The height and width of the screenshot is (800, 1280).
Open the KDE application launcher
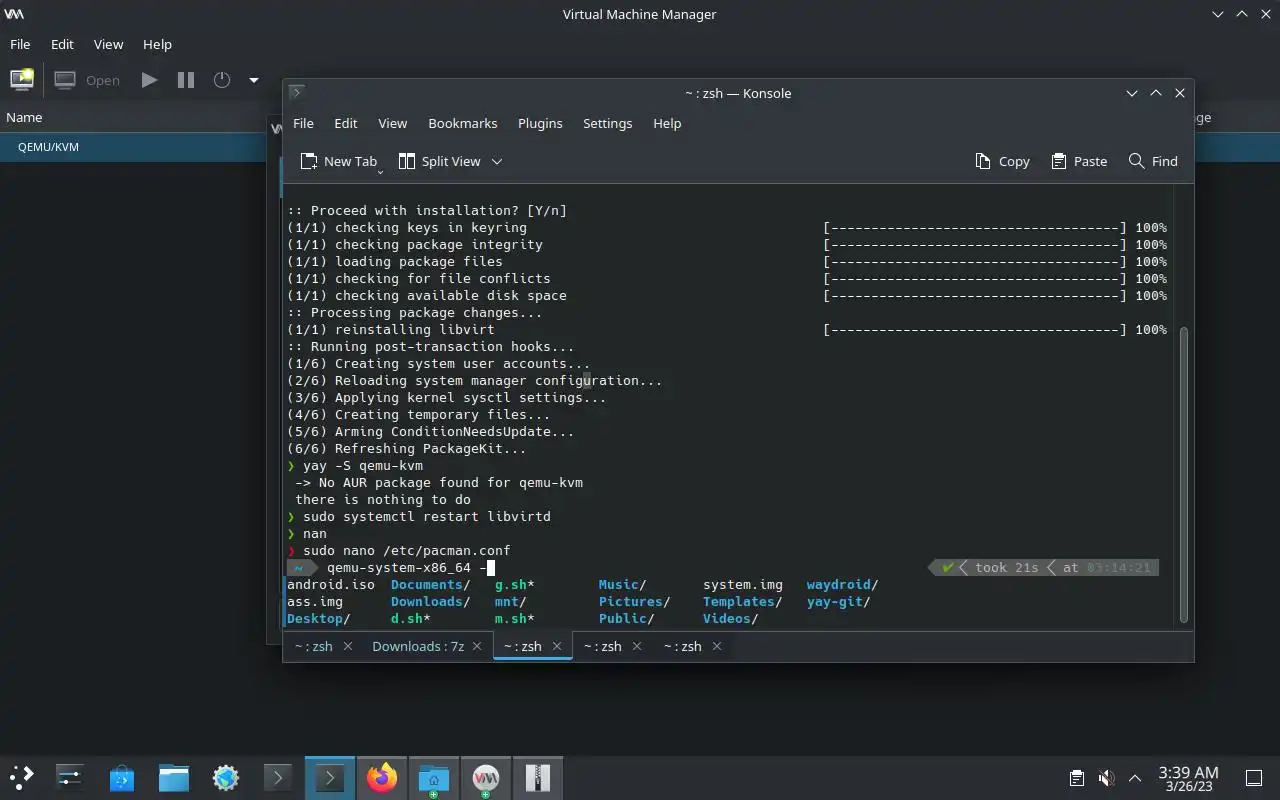[22, 776]
